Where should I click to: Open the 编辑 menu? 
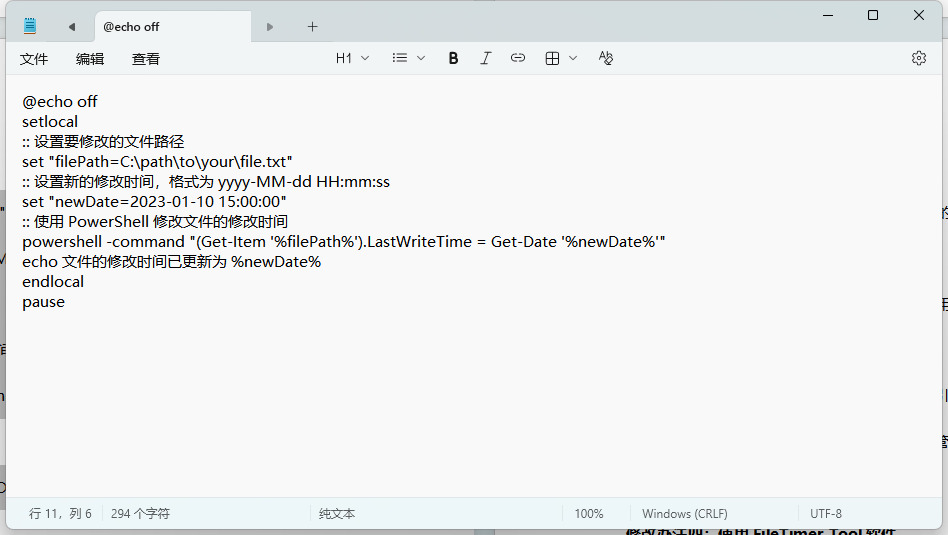pyautogui.click(x=90, y=59)
